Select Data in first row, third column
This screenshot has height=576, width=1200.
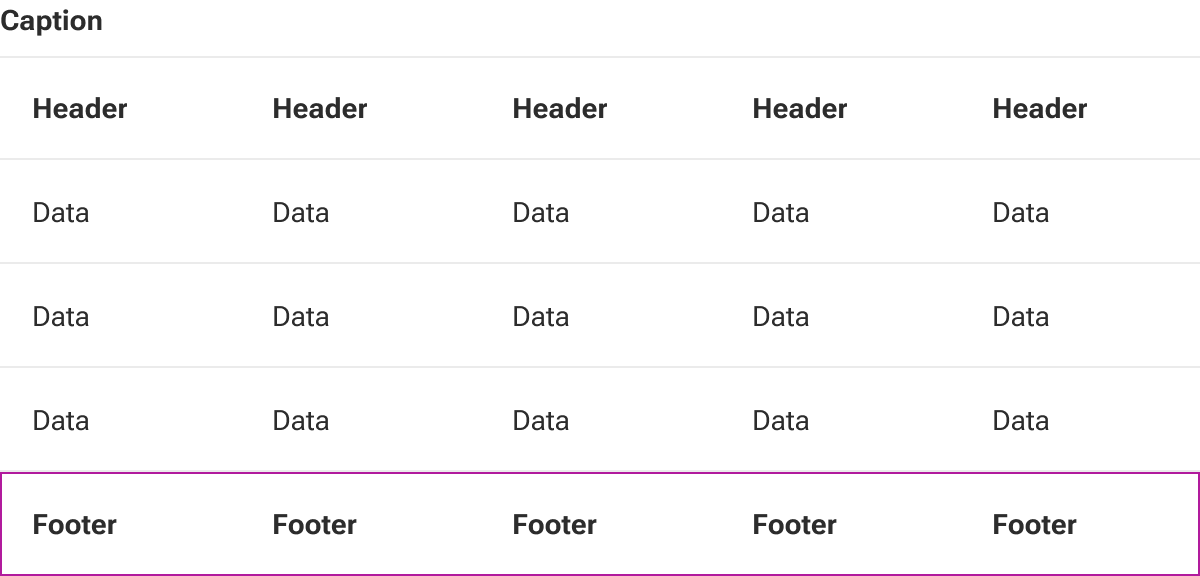point(600,212)
